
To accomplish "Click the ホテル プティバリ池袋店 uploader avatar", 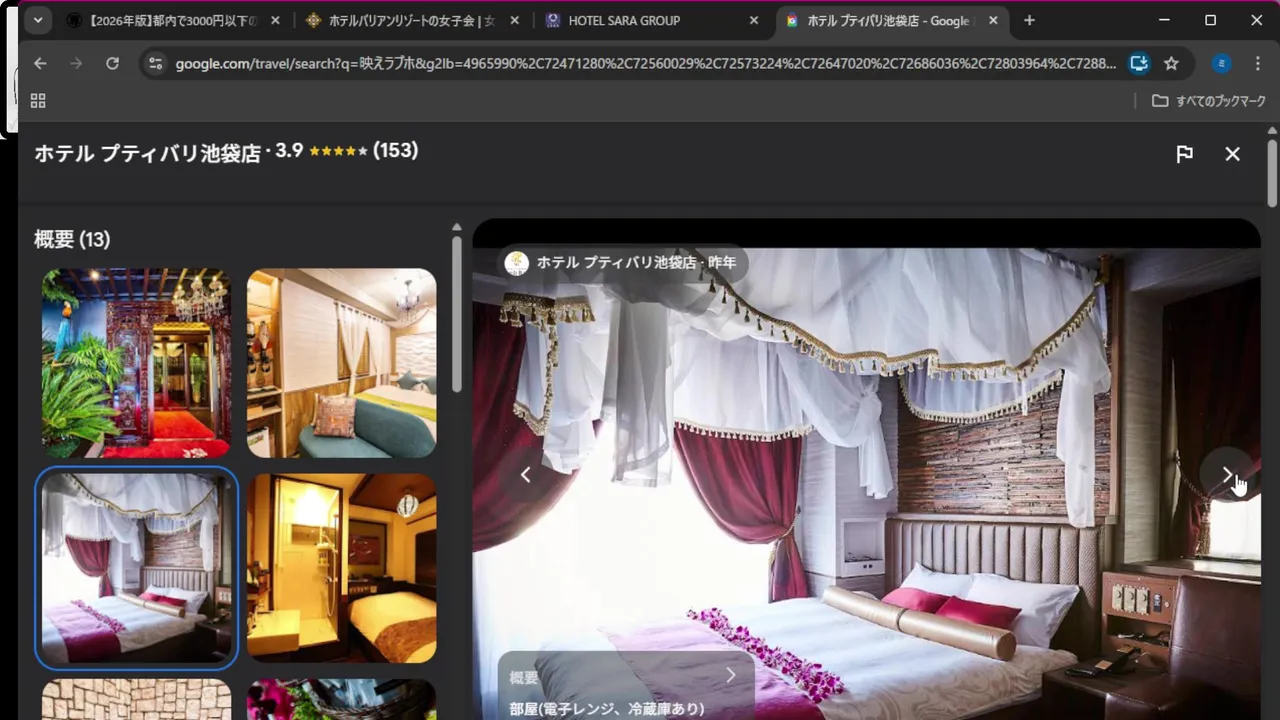I will pos(517,263).
